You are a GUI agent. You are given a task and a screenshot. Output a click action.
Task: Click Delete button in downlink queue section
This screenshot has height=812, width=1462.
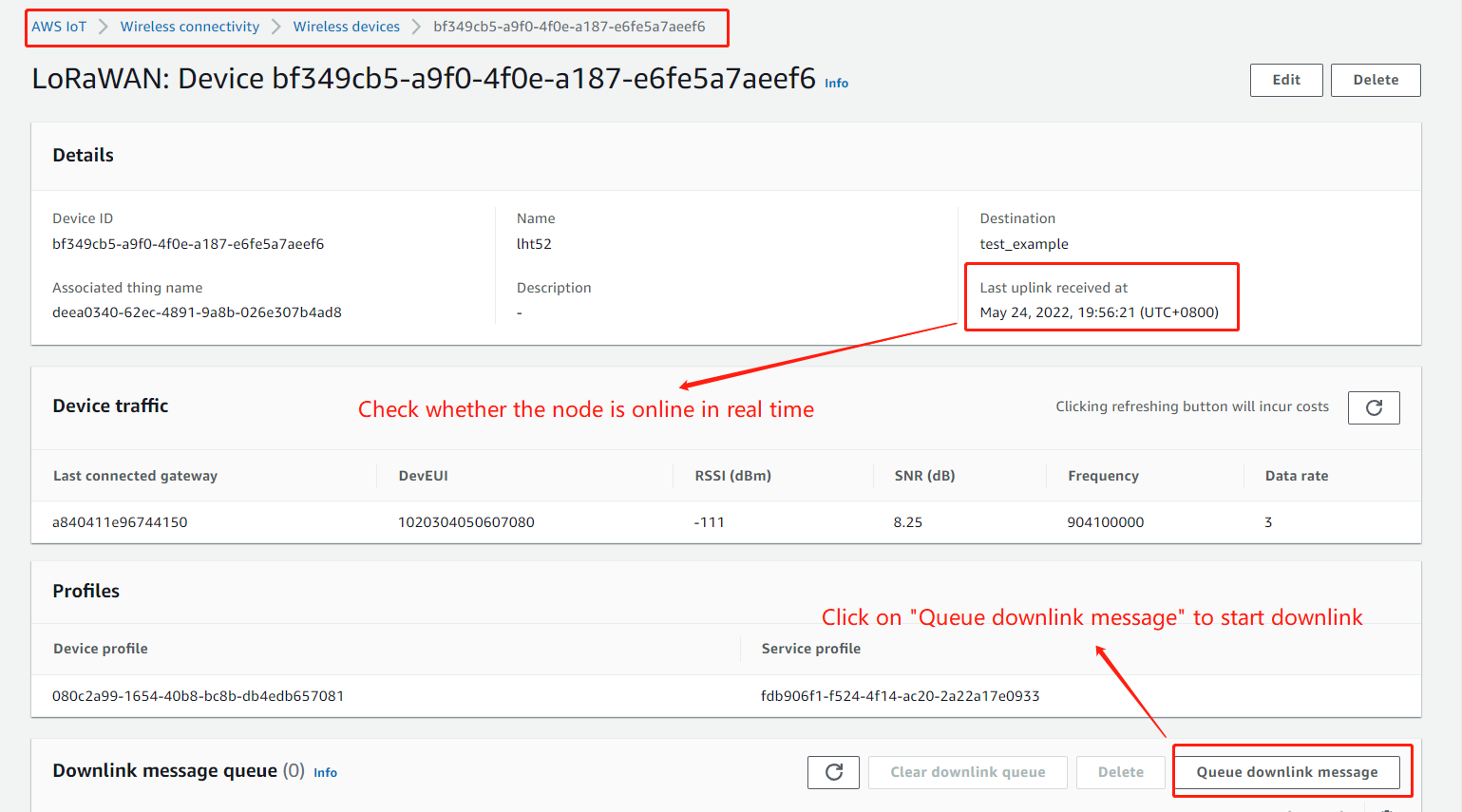coord(1121,772)
